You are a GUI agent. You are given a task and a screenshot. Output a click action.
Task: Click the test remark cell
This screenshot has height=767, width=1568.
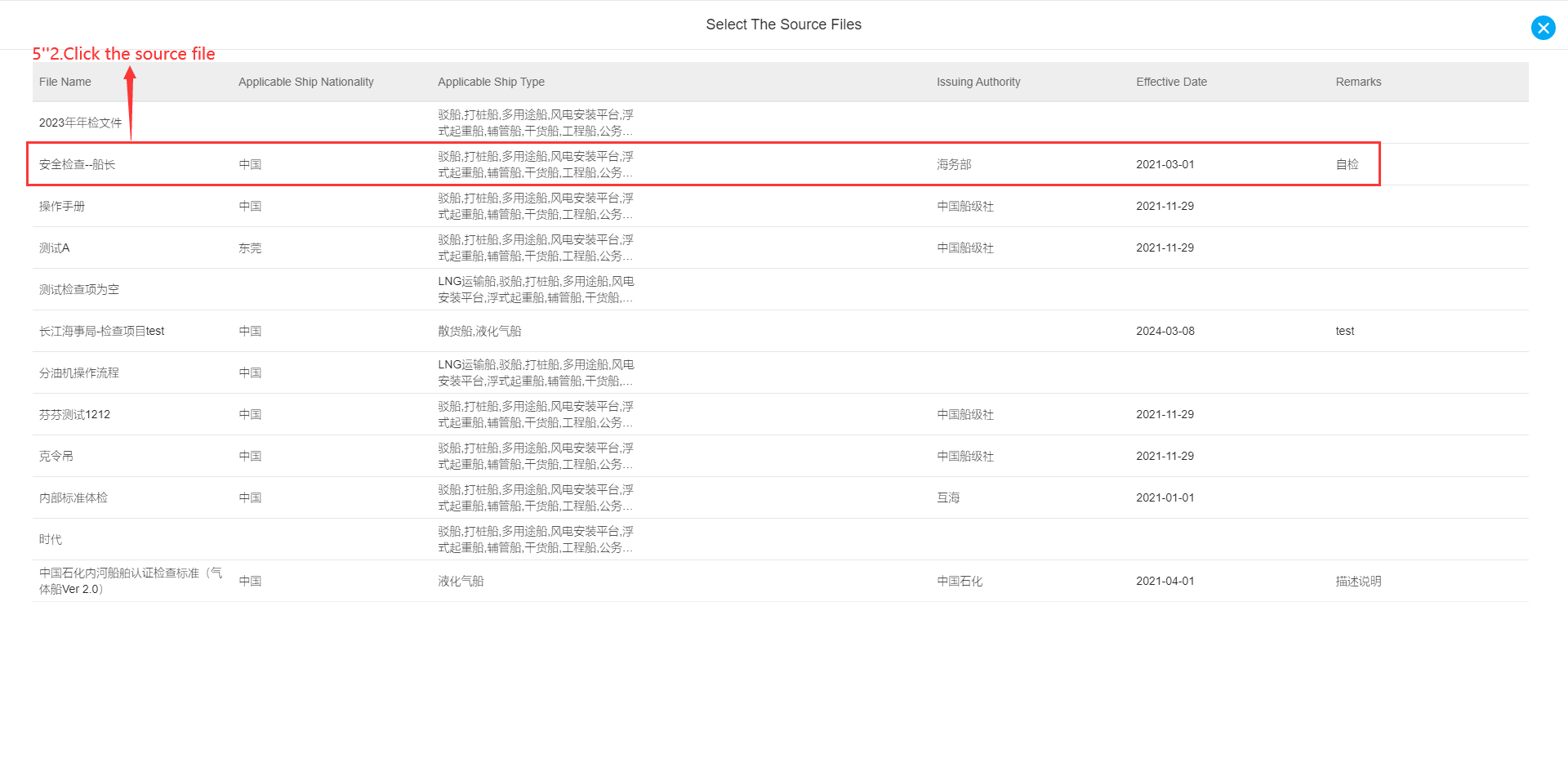tap(1345, 331)
